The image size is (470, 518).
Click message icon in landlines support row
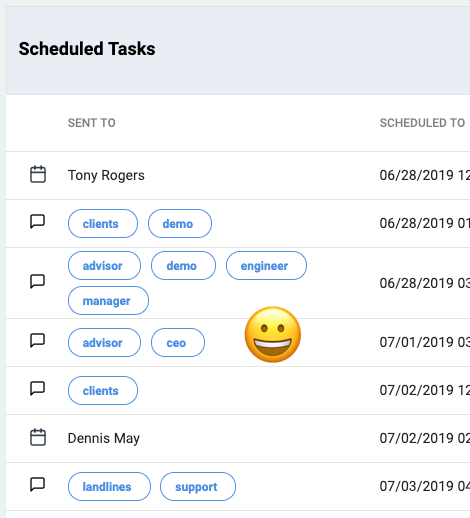(x=38, y=485)
